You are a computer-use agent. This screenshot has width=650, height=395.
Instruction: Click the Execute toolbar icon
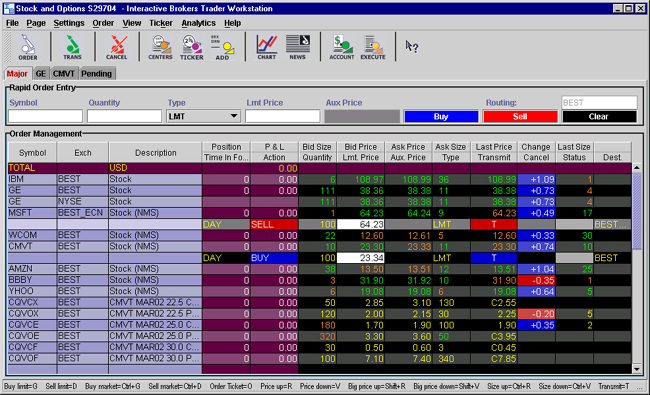click(373, 47)
